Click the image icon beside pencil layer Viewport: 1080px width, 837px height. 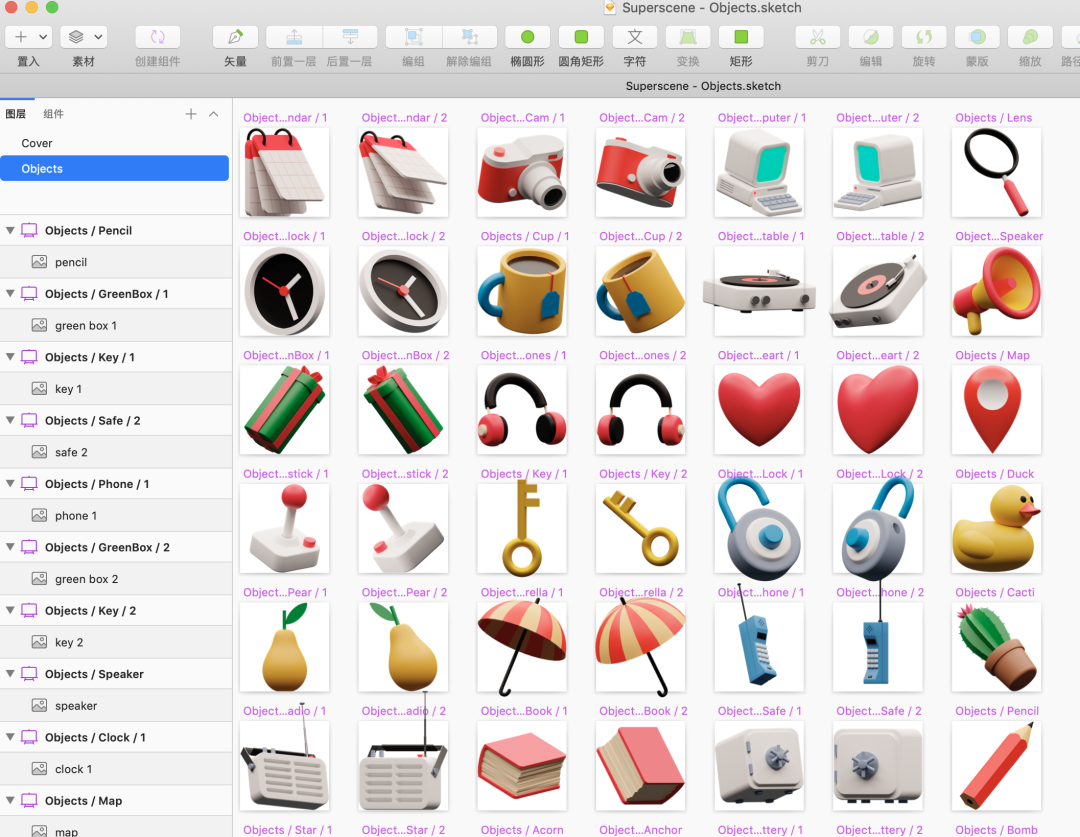tap(39, 262)
